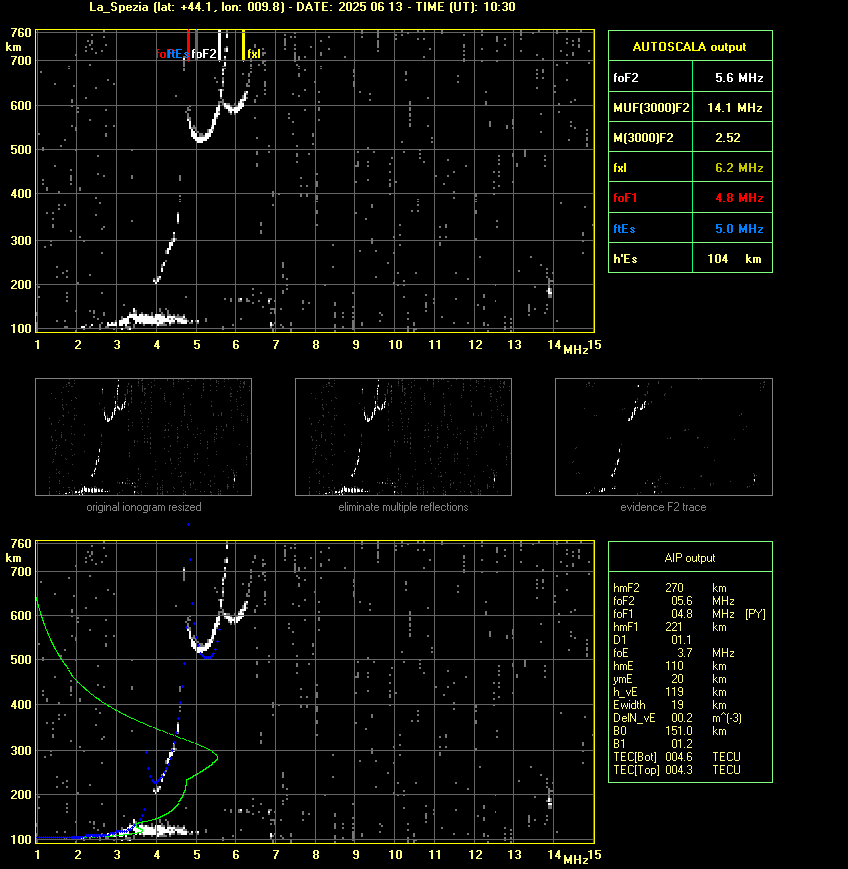The height and width of the screenshot is (869, 848).
Task: Click the yellow fxI value '6.2 MHz'
Action: [x=739, y=167]
